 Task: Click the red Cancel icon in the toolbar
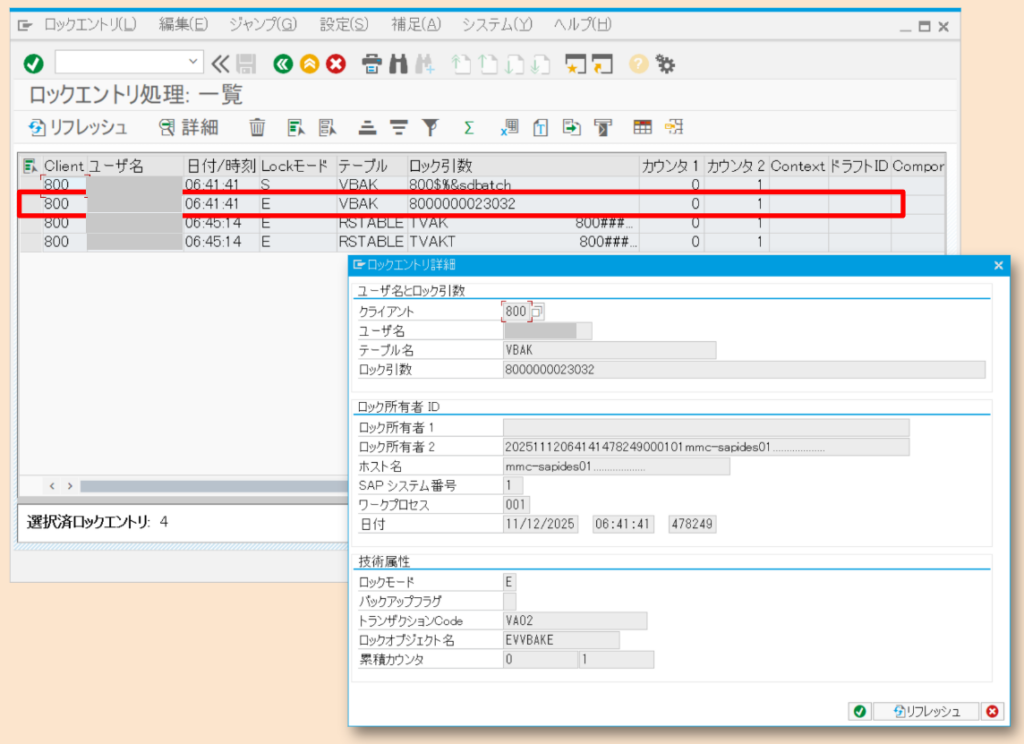coord(336,63)
